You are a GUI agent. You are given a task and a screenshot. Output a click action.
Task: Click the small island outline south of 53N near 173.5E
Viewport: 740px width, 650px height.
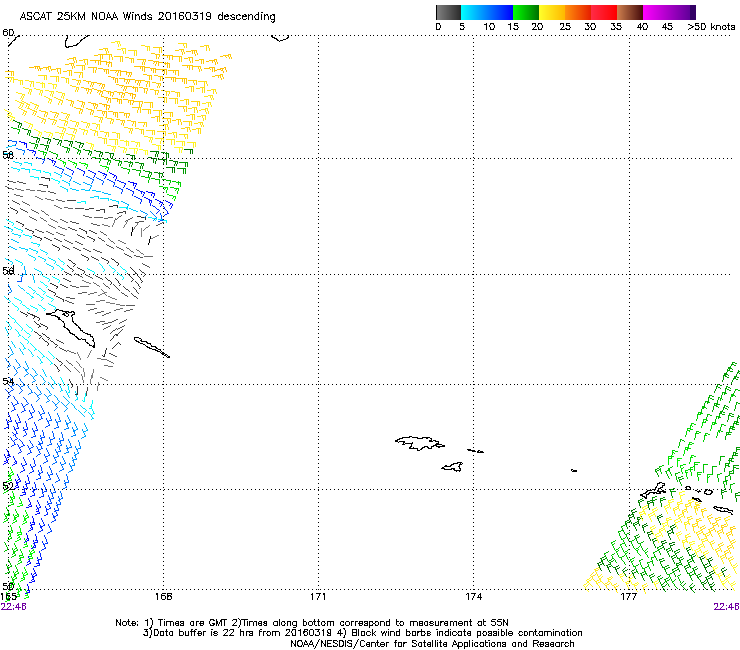[452, 467]
